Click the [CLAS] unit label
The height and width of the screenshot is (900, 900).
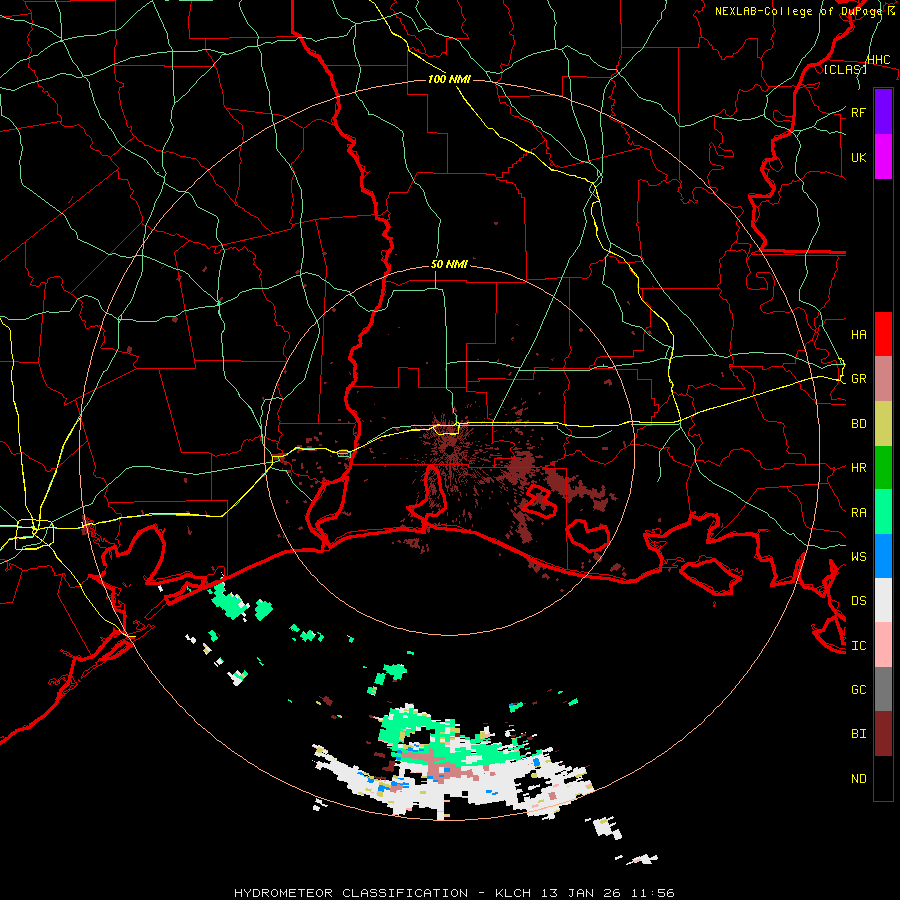845,69
